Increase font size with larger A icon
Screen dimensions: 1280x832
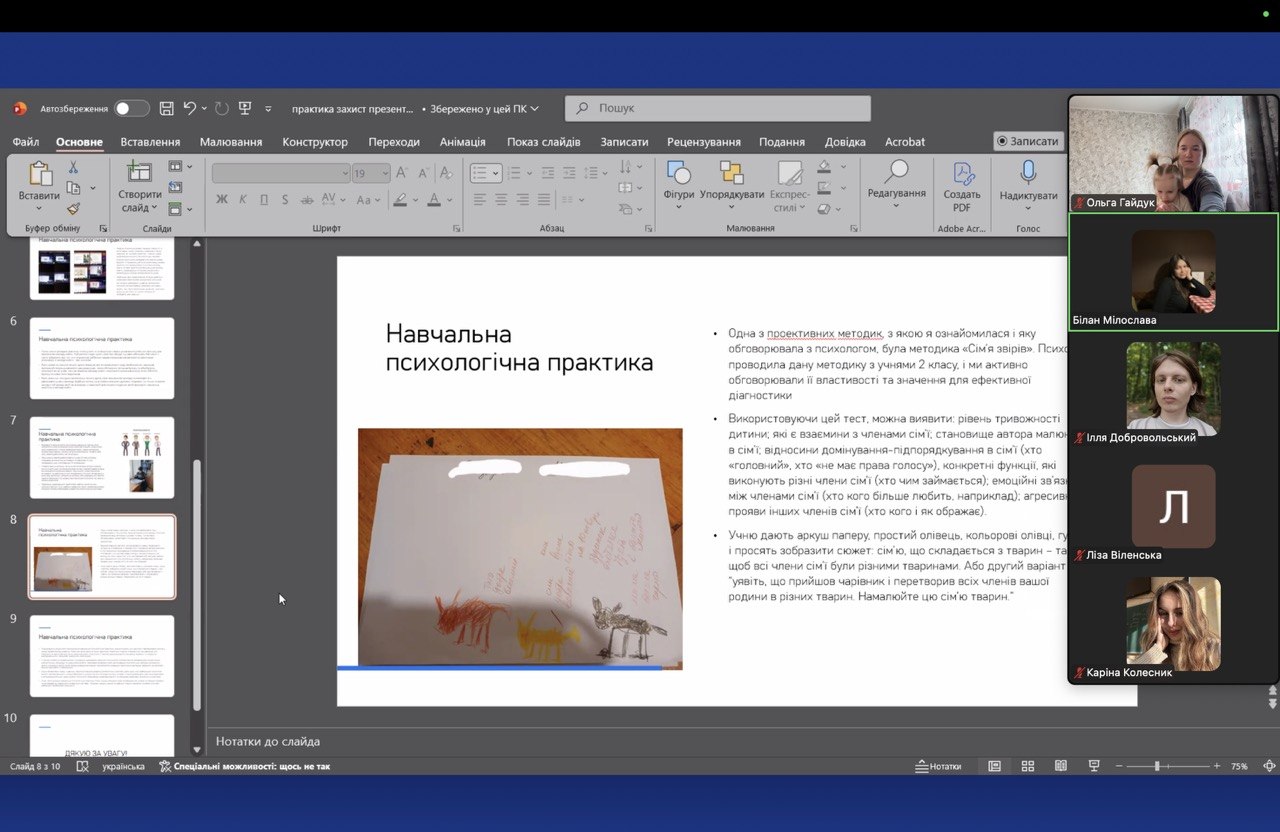click(x=401, y=173)
